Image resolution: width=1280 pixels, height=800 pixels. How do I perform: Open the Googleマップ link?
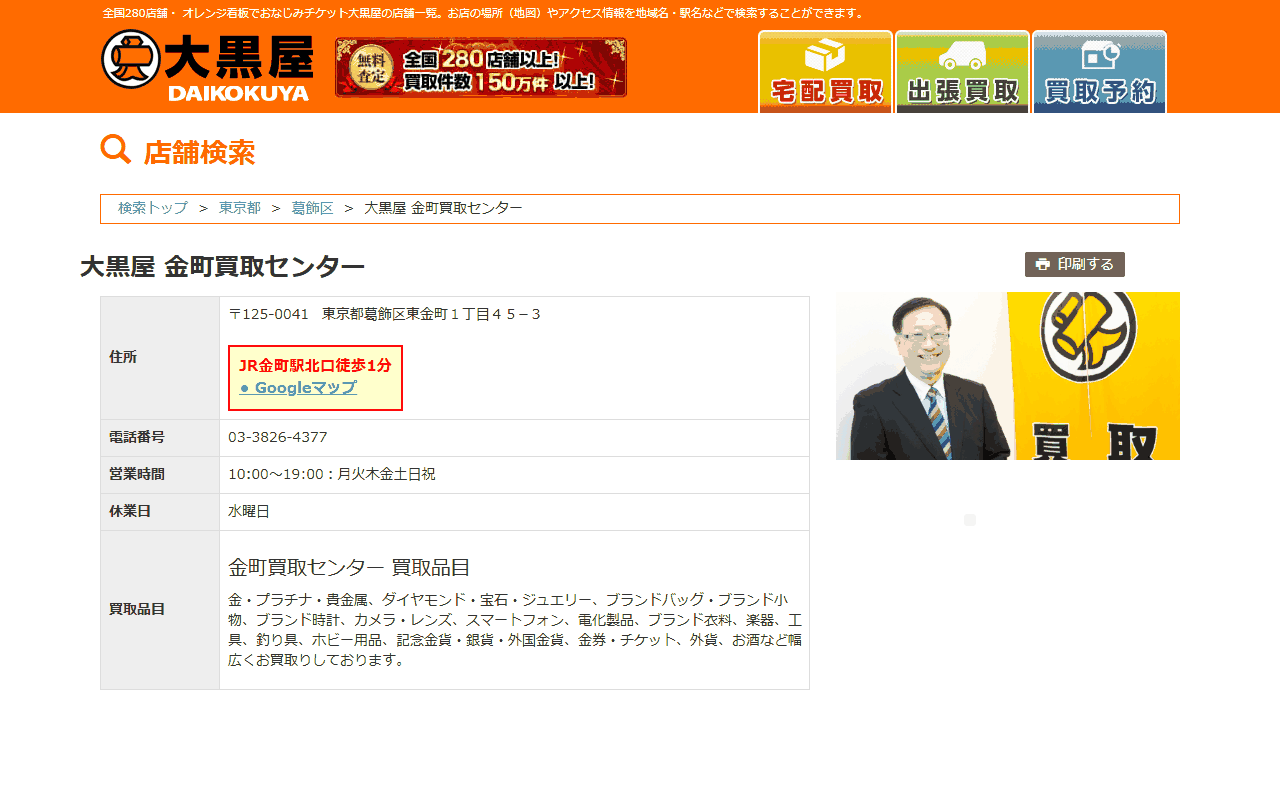point(298,388)
